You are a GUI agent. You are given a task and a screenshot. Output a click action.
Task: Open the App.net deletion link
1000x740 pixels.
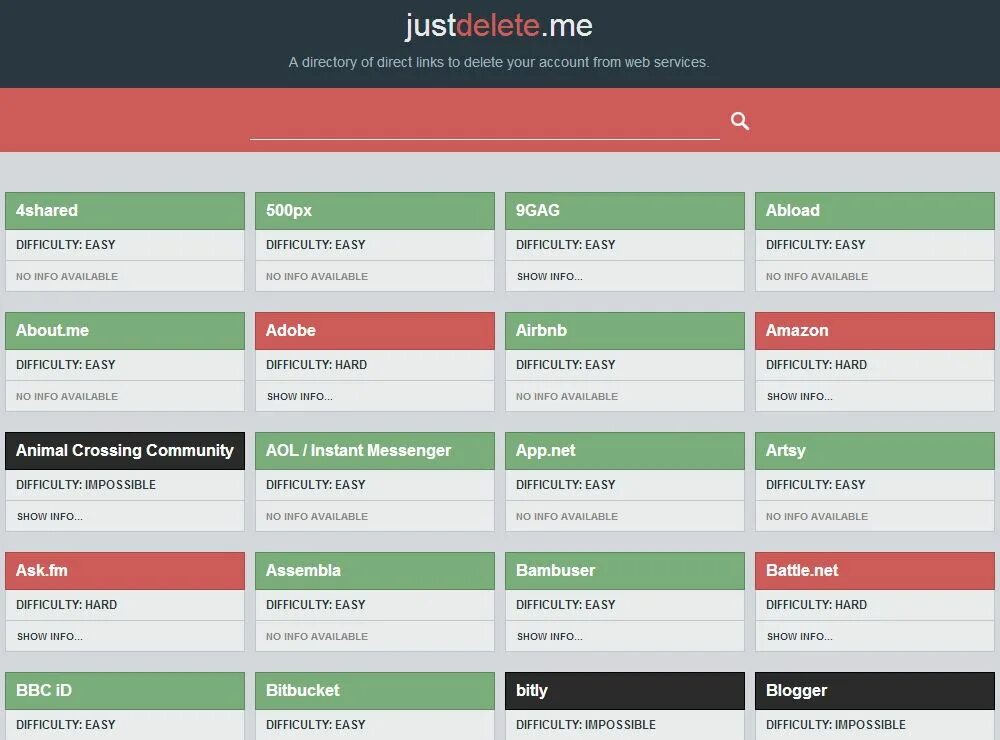(x=625, y=450)
